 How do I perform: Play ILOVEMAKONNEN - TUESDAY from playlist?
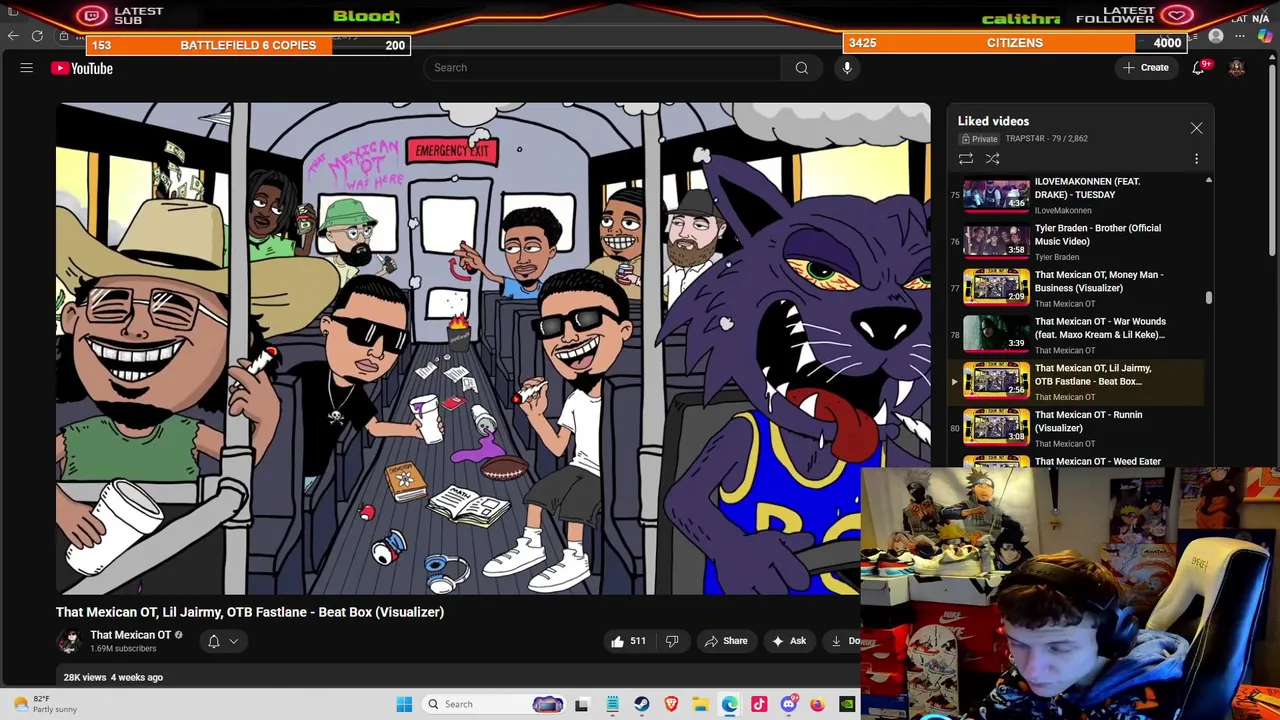click(x=1075, y=195)
